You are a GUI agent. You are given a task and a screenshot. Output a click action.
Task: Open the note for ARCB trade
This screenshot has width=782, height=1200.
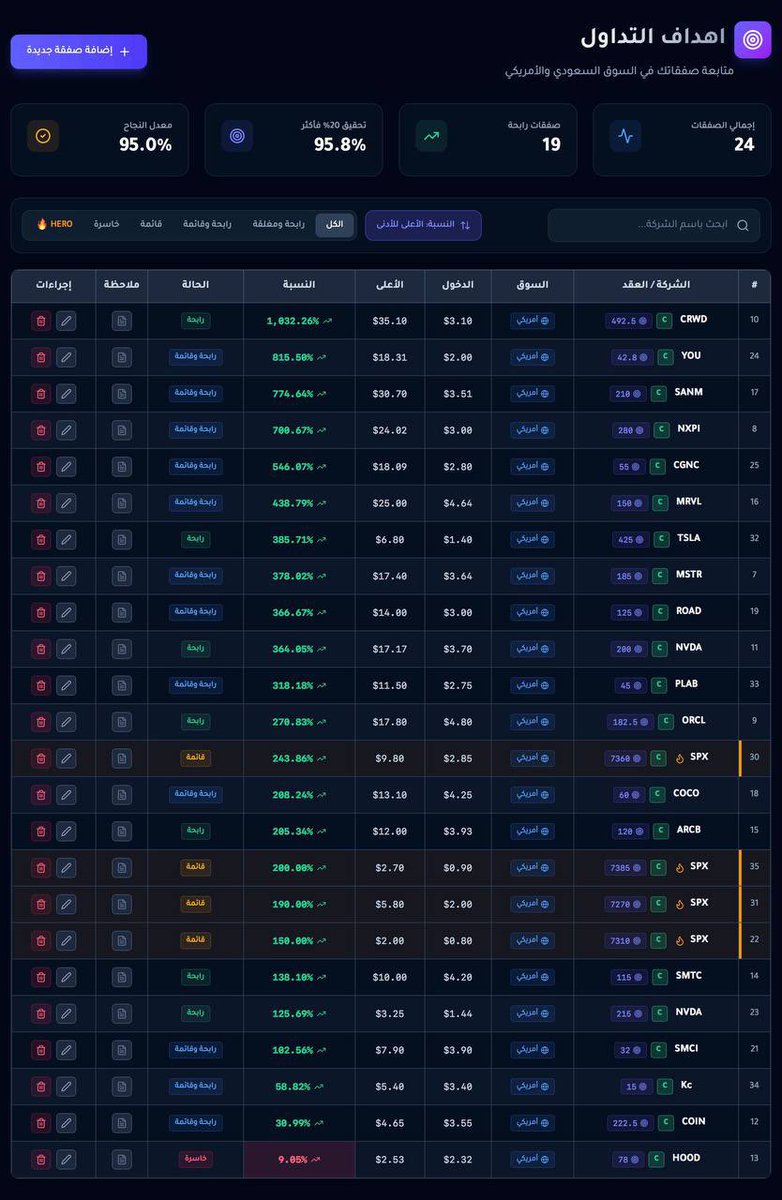pyautogui.click(x=122, y=832)
